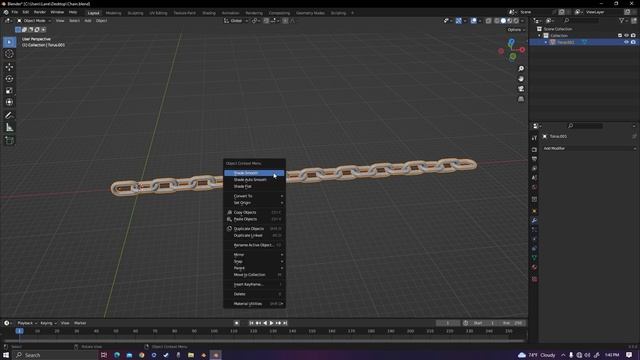
Task: Collapse Collection tree arrow in outliner
Action: click(x=540, y=36)
